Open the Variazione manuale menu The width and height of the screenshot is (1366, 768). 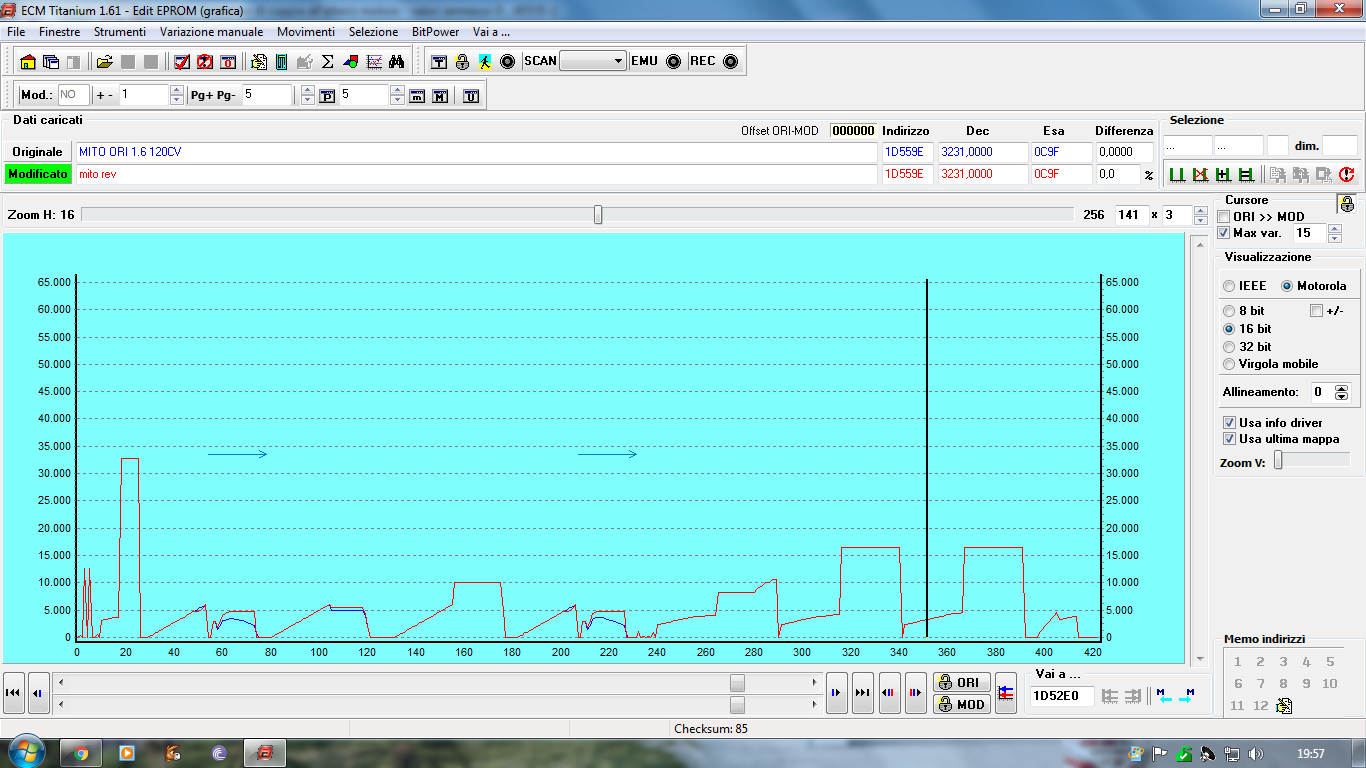coord(211,32)
